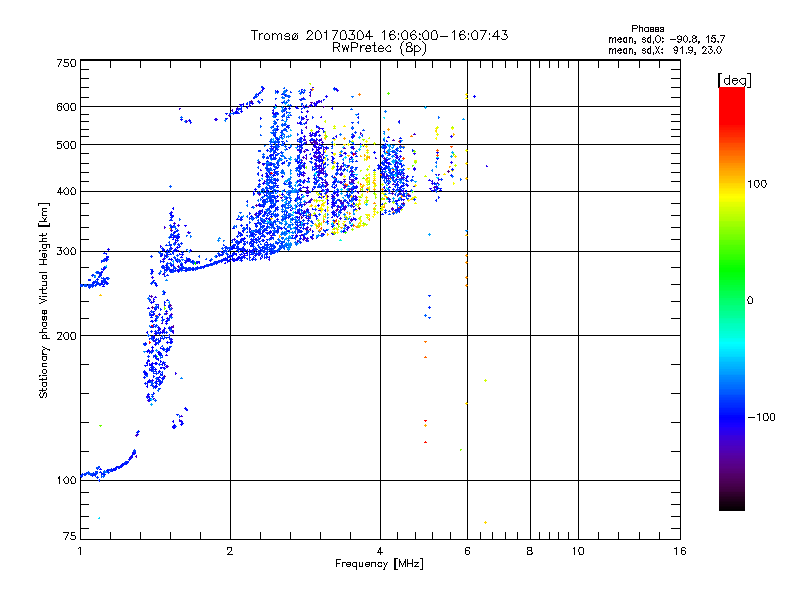The width and height of the screenshot is (800, 600).
Task: Click the x-axis tick label '1'
Action: (x=80, y=551)
